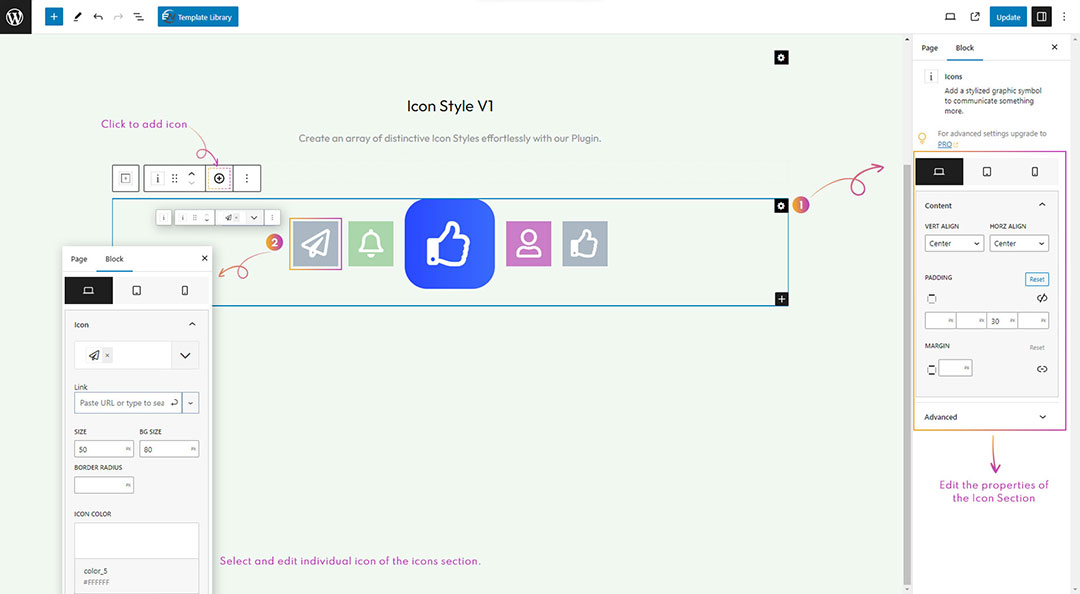The image size is (1080, 594).
Task: Click the Undo arrow in top toolbar
Action: click(x=98, y=17)
